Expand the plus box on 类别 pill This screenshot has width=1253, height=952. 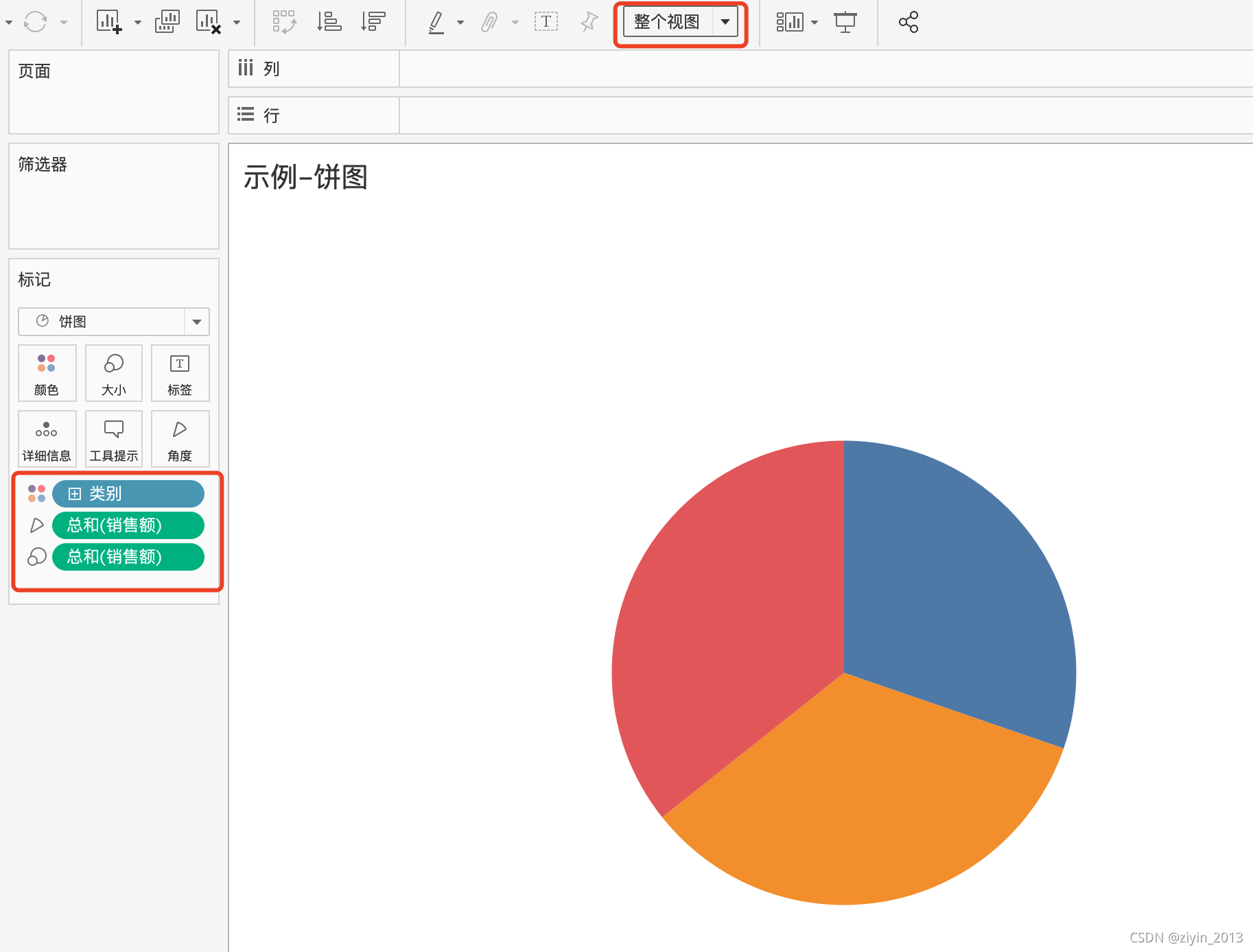click(x=75, y=494)
